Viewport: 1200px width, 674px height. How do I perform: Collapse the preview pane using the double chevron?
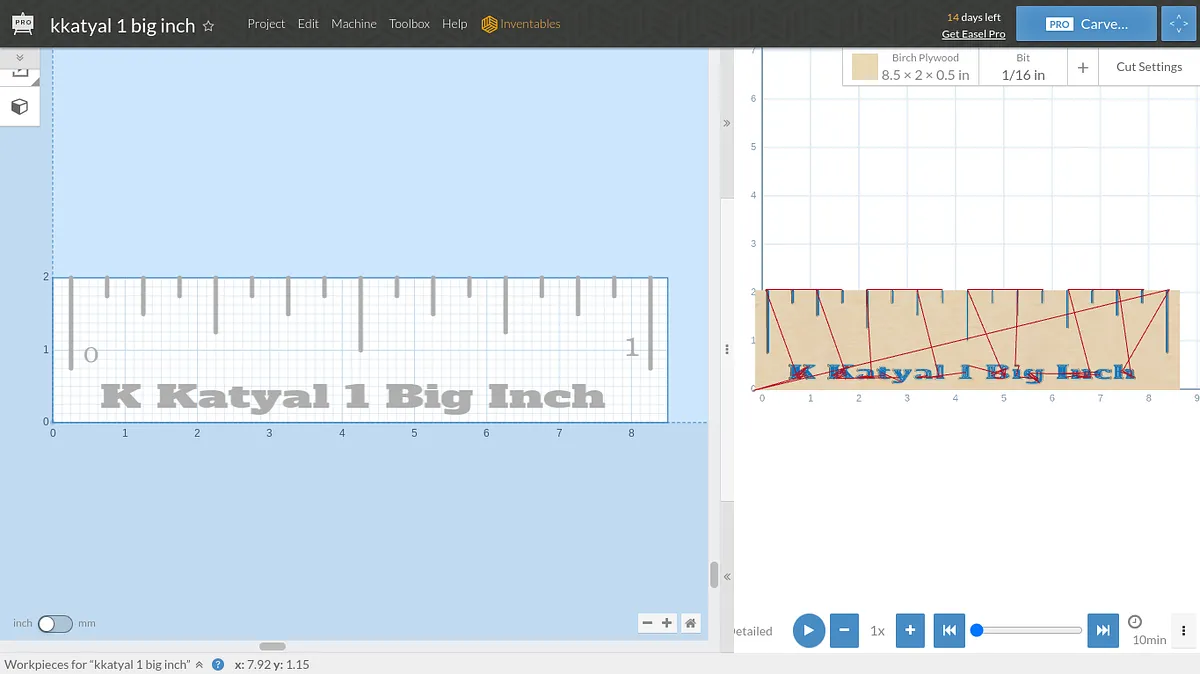[727, 123]
